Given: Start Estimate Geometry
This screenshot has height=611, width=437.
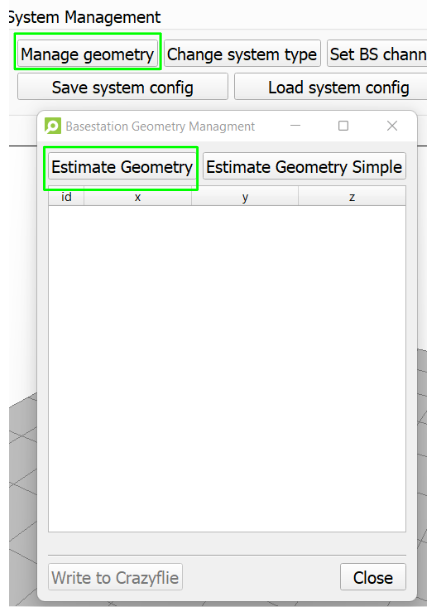Looking at the screenshot, I should pyautogui.click(x=122, y=167).
